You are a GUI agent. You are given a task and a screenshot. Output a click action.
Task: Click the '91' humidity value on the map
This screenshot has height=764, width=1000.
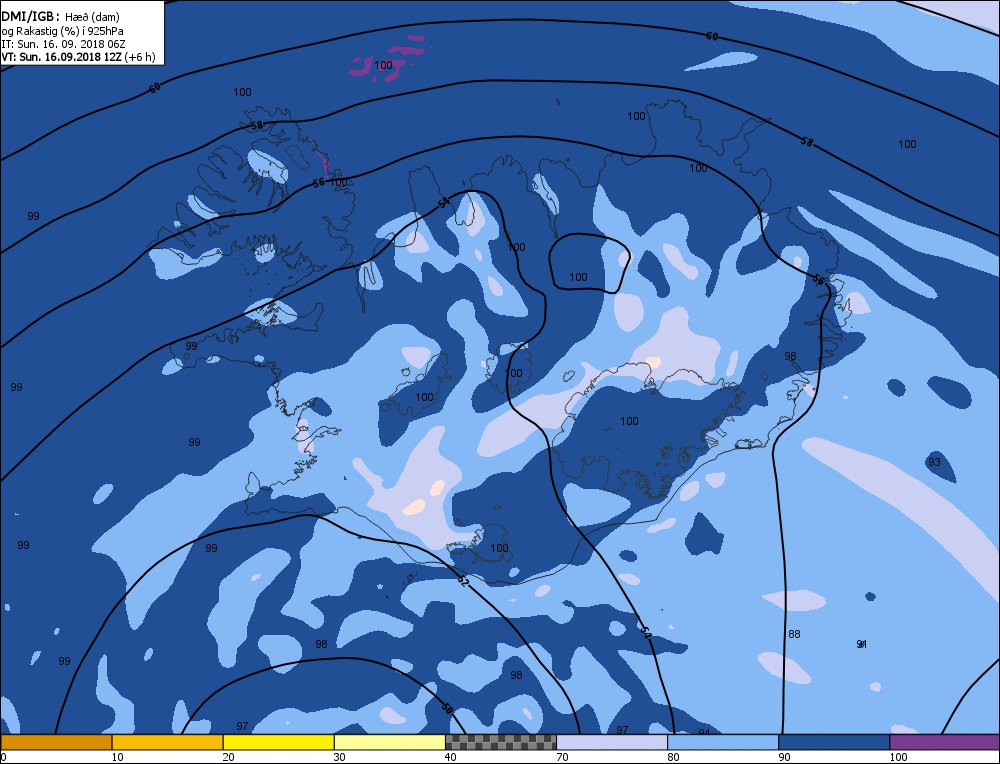coord(862,644)
